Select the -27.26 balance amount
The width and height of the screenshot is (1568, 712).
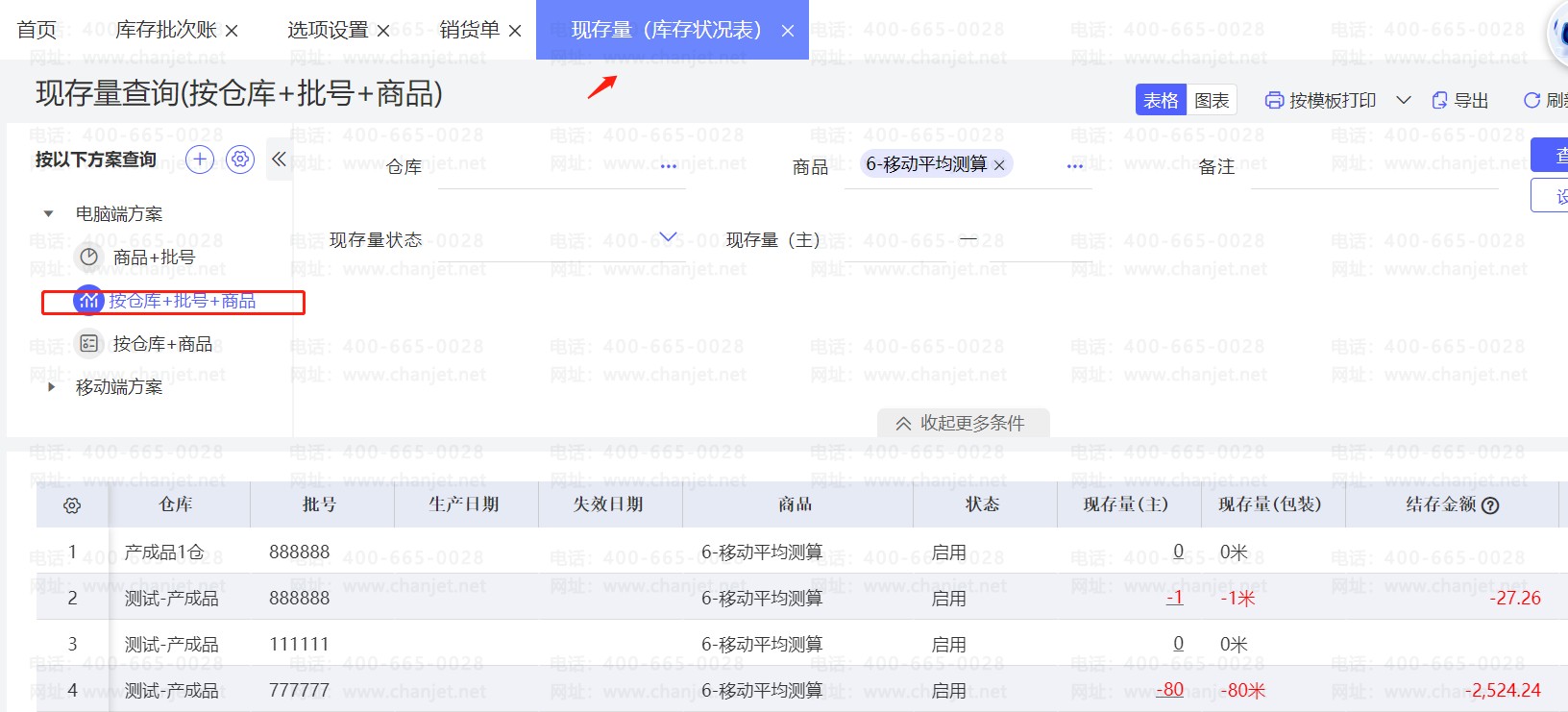1515,598
